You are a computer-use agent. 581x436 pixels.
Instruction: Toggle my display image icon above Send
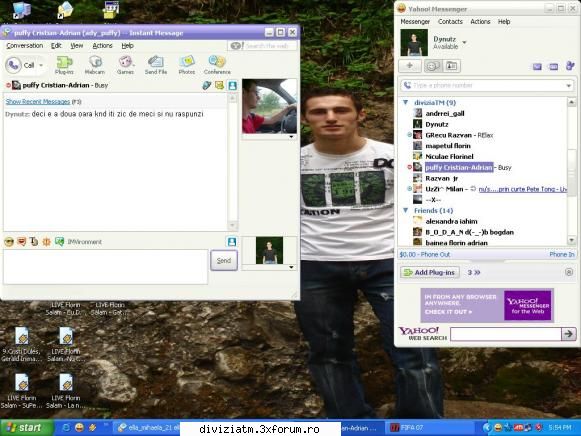point(232,242)
